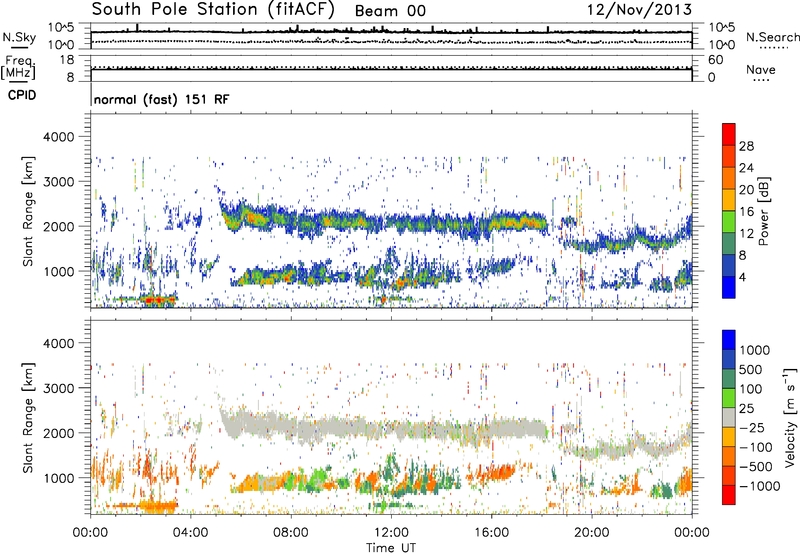The width and height of the screenshot is (800, 554).
Task: Click the '3000' tick of the velocity panel
Action: (59, 388)
